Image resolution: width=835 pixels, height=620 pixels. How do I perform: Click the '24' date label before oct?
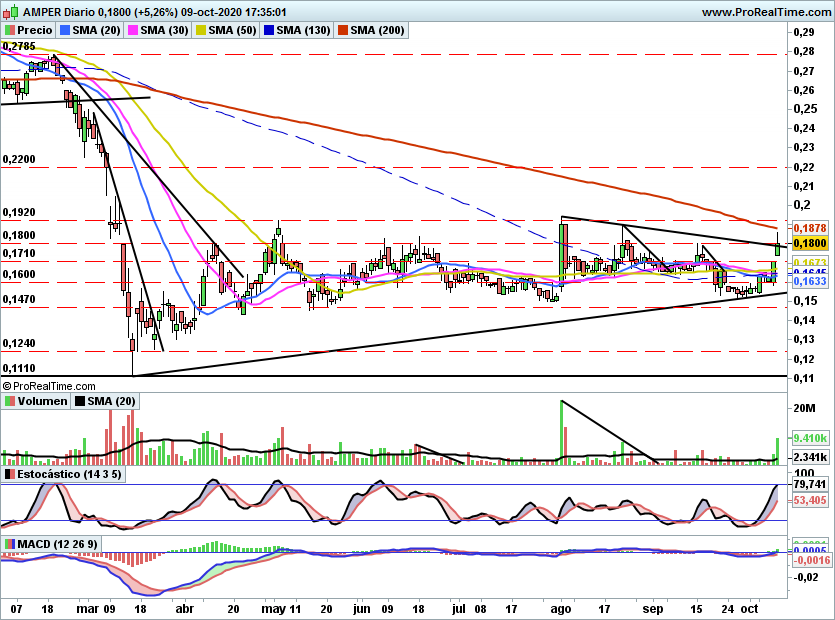[727, 609]
